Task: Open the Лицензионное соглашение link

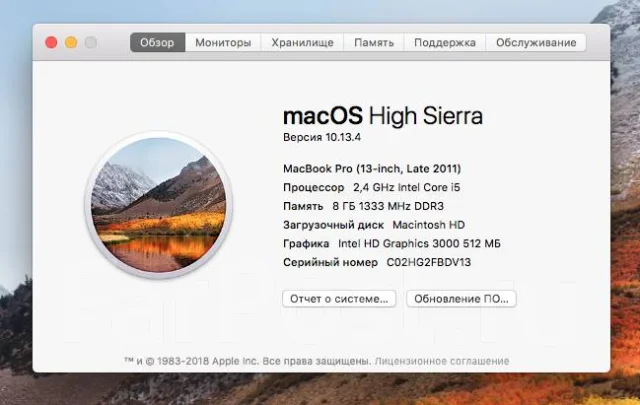Action: click(442, 361)
